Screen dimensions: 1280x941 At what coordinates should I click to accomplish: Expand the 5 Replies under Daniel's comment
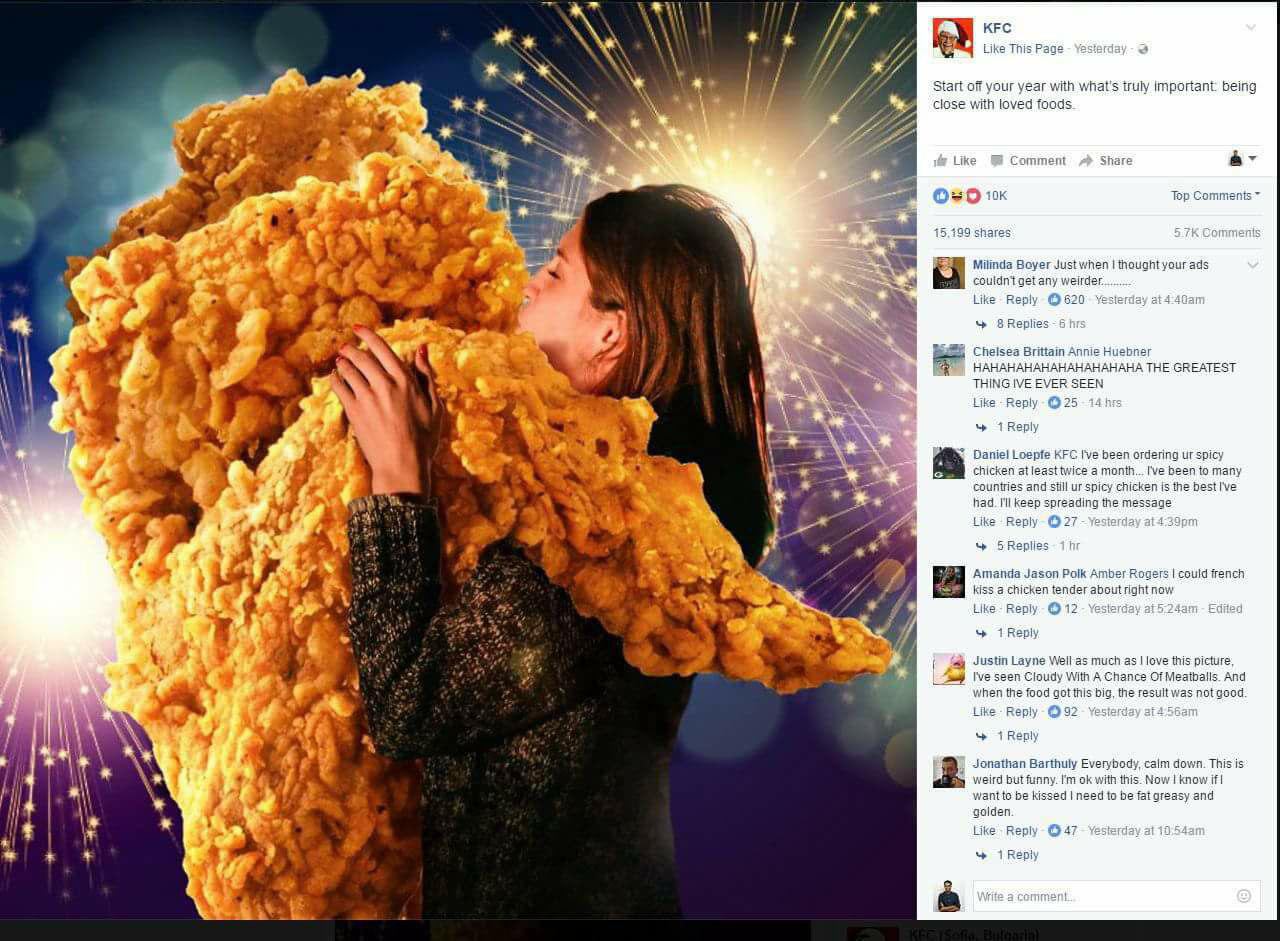click(x=1022, y=546)
